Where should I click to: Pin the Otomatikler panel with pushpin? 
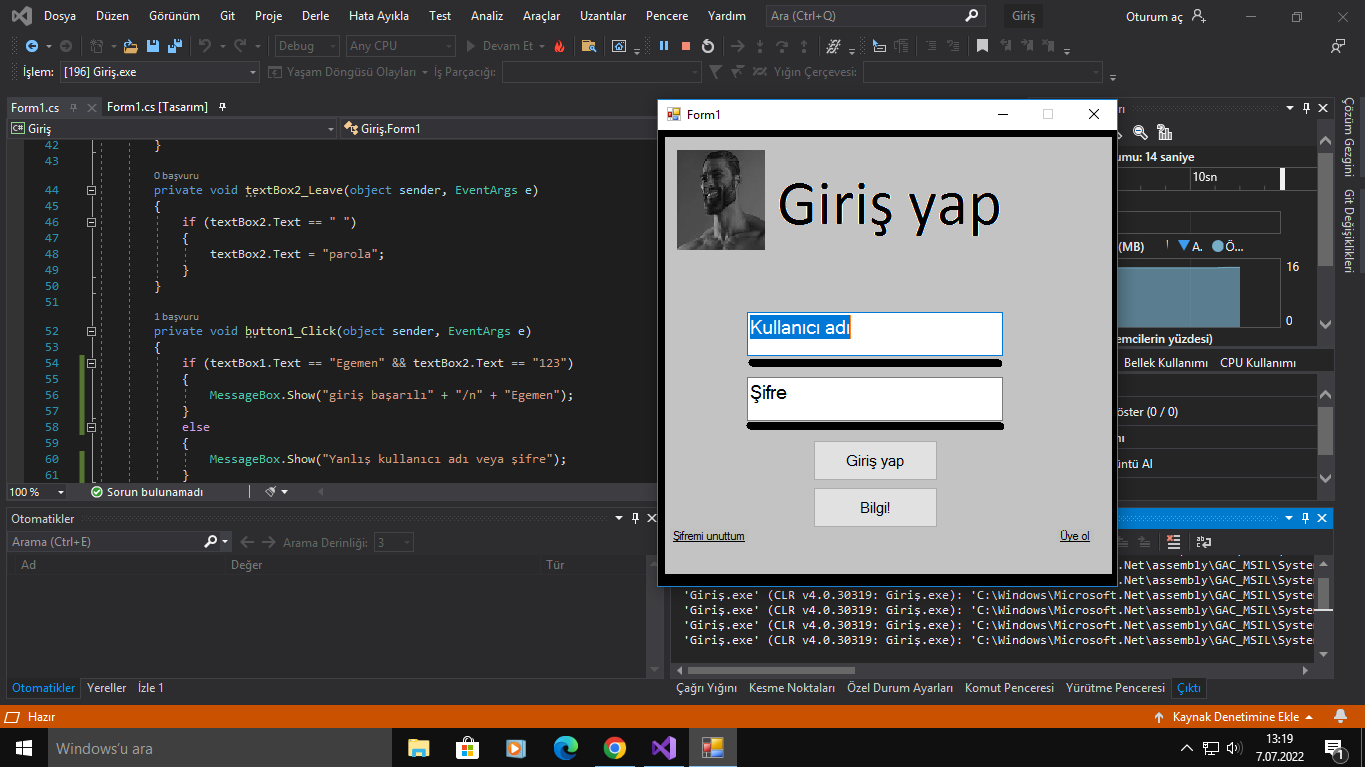pos(635,518)
